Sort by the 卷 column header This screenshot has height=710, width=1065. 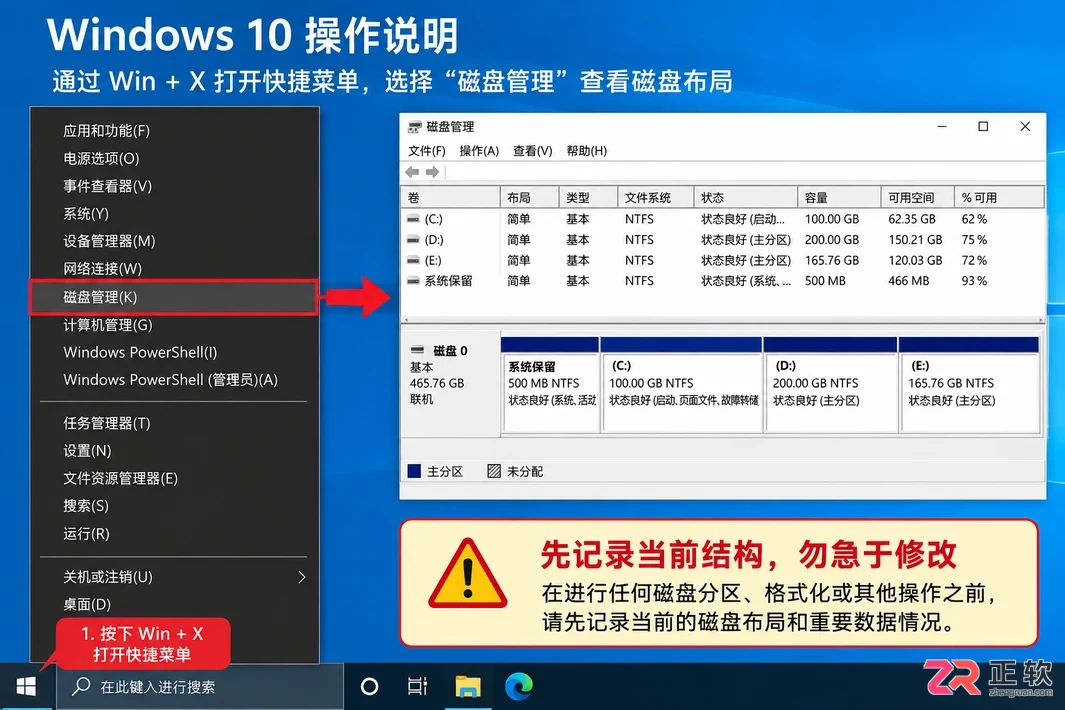click(x=450, y=197)
